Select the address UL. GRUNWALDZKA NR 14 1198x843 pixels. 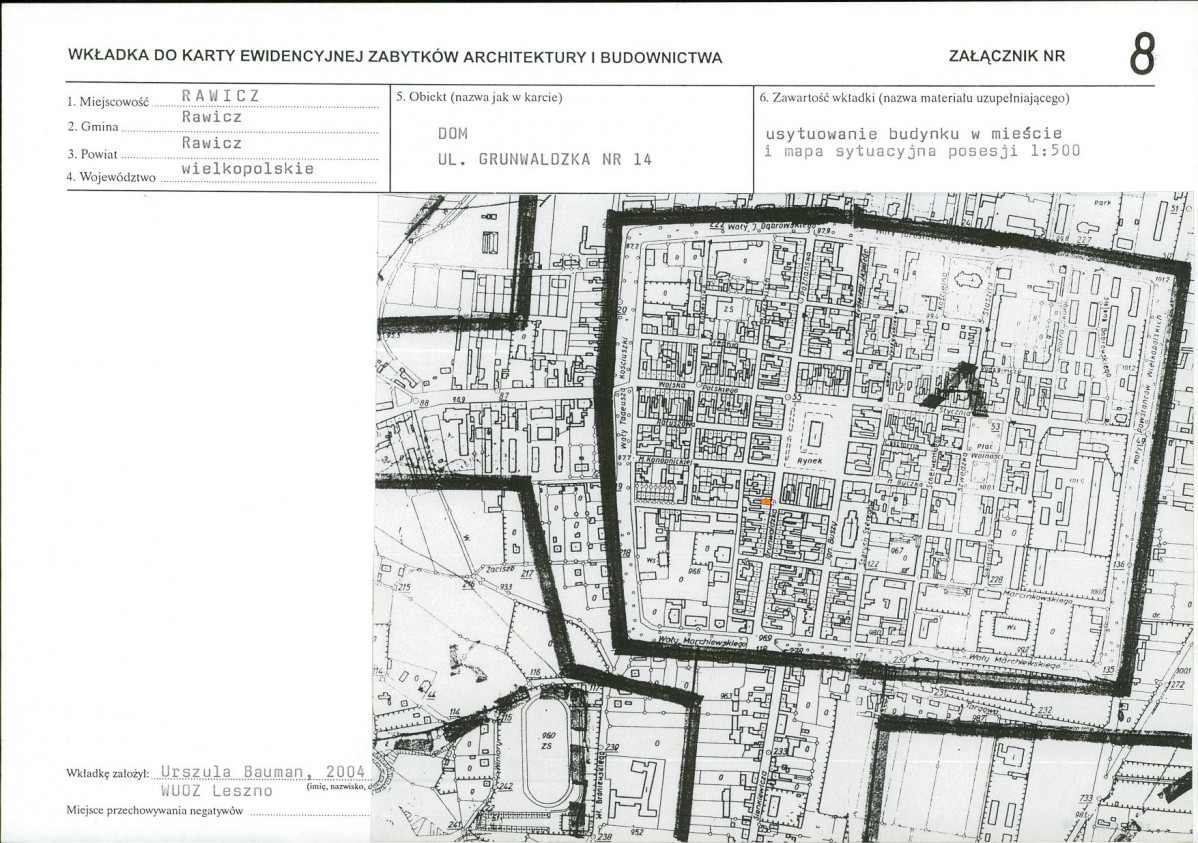click(x=544, y=159)
